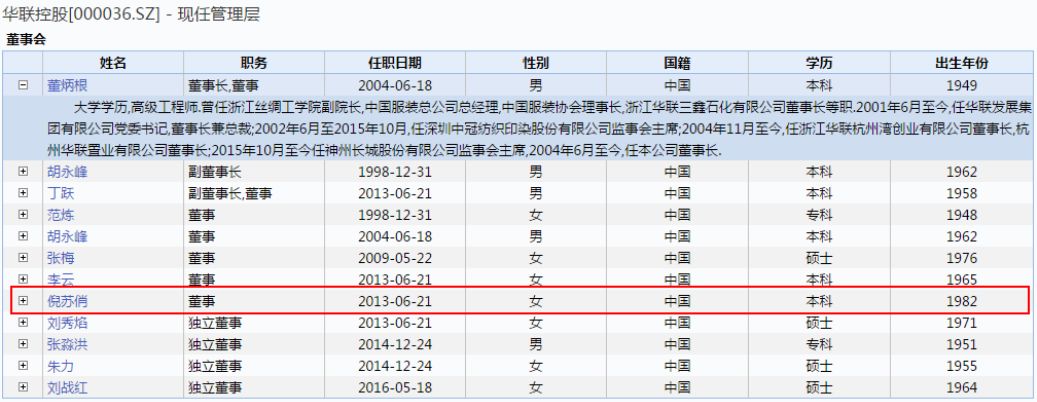This screenshot has width=1037, height=402.
Task: Select birth year 1955 cell
Action: [961, 366]
